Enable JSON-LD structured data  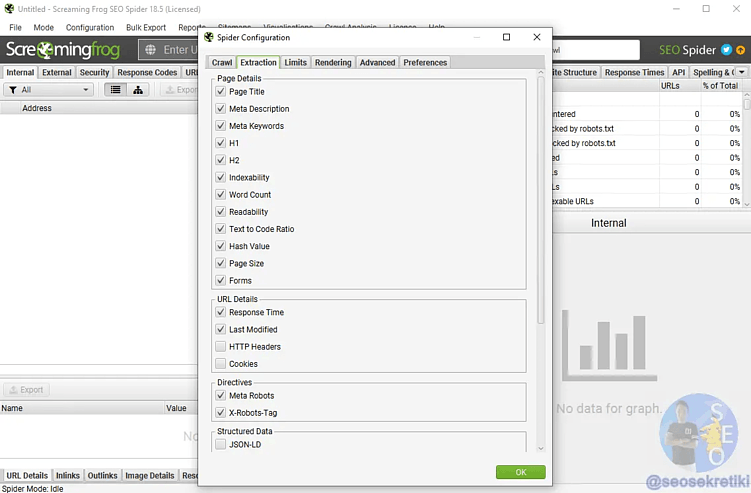[220, 444]
